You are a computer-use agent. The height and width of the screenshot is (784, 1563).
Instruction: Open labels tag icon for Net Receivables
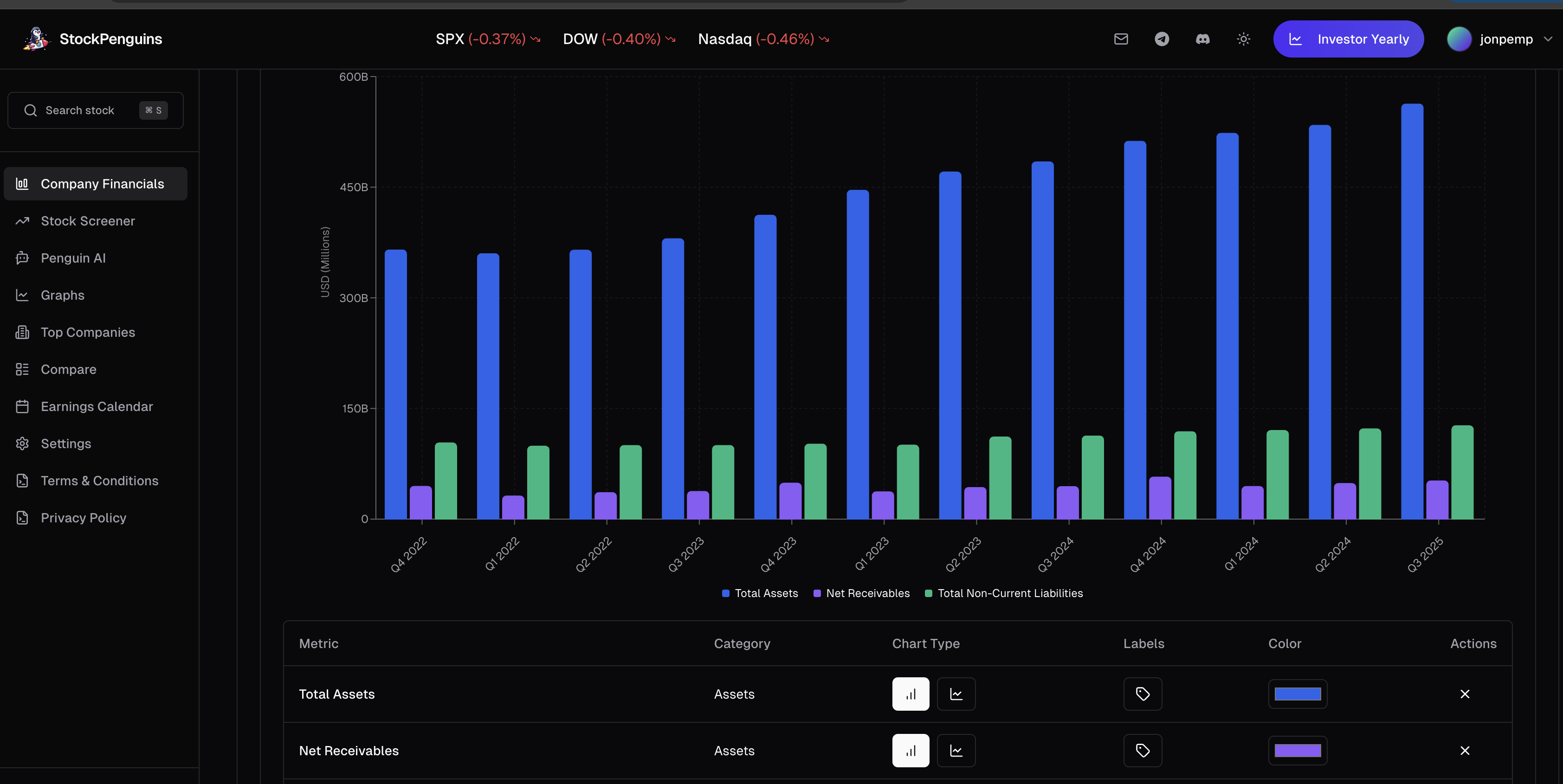point(1143,750)
